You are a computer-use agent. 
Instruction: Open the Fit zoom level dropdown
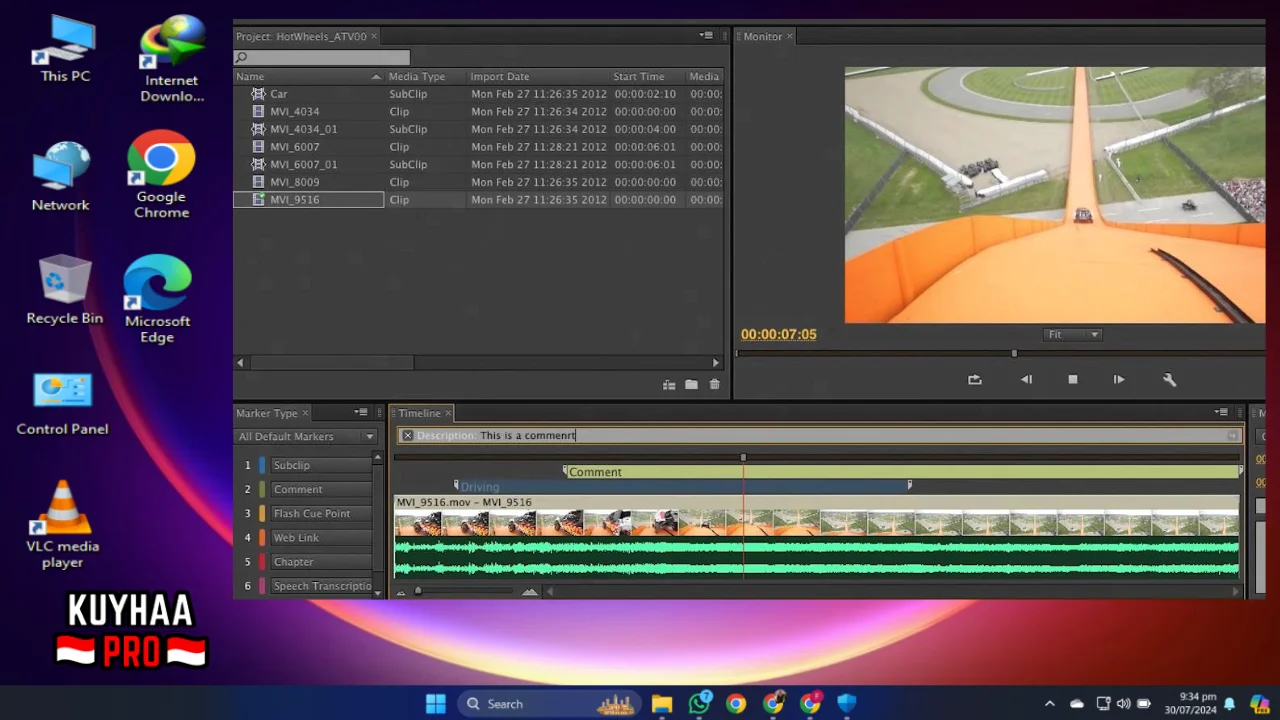pyautogui.click(x=1073, y=335)
